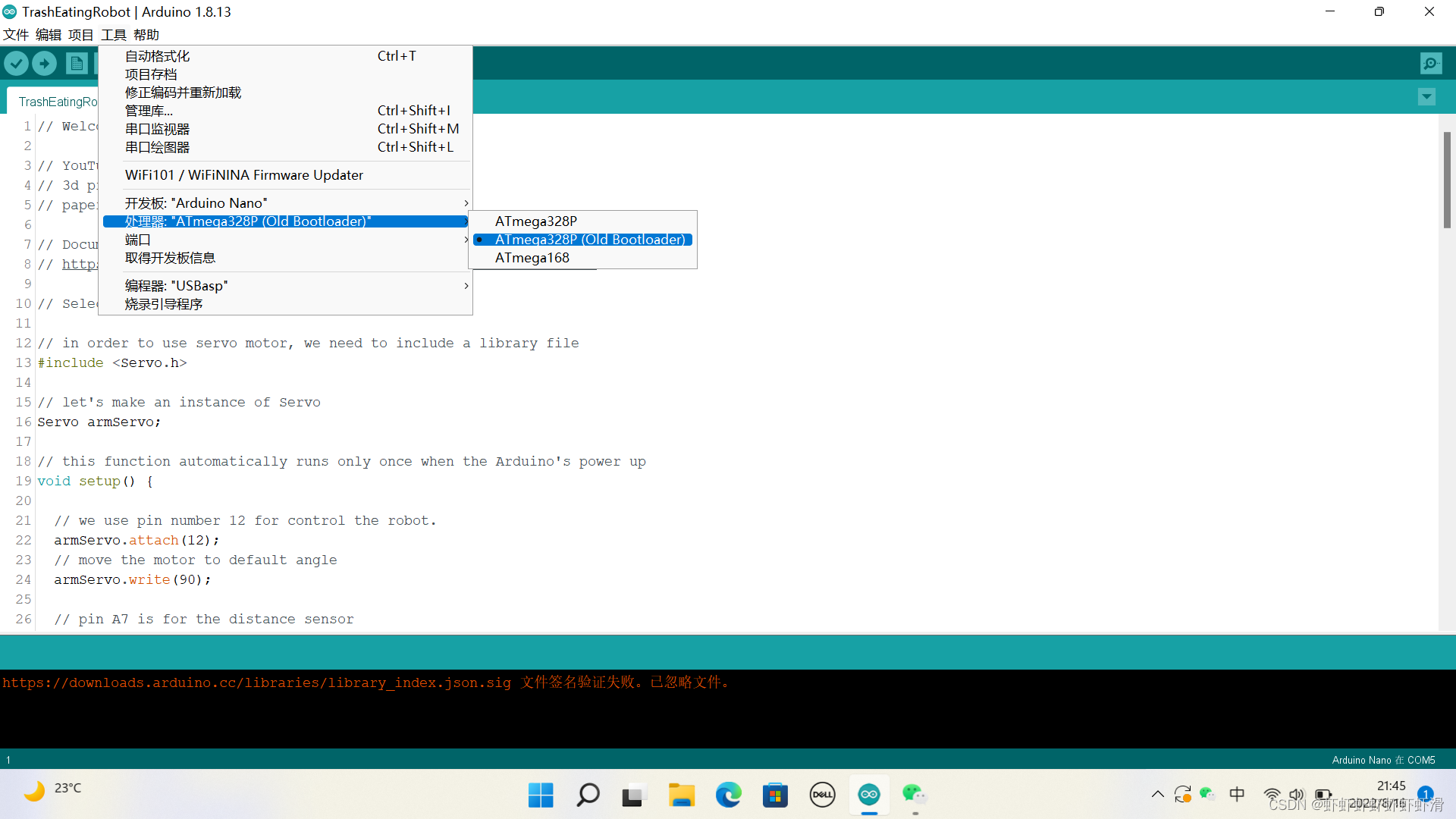The image size is (1456, 819).
Task: Click the Arduino window title icon
Action: coord(10,12)
